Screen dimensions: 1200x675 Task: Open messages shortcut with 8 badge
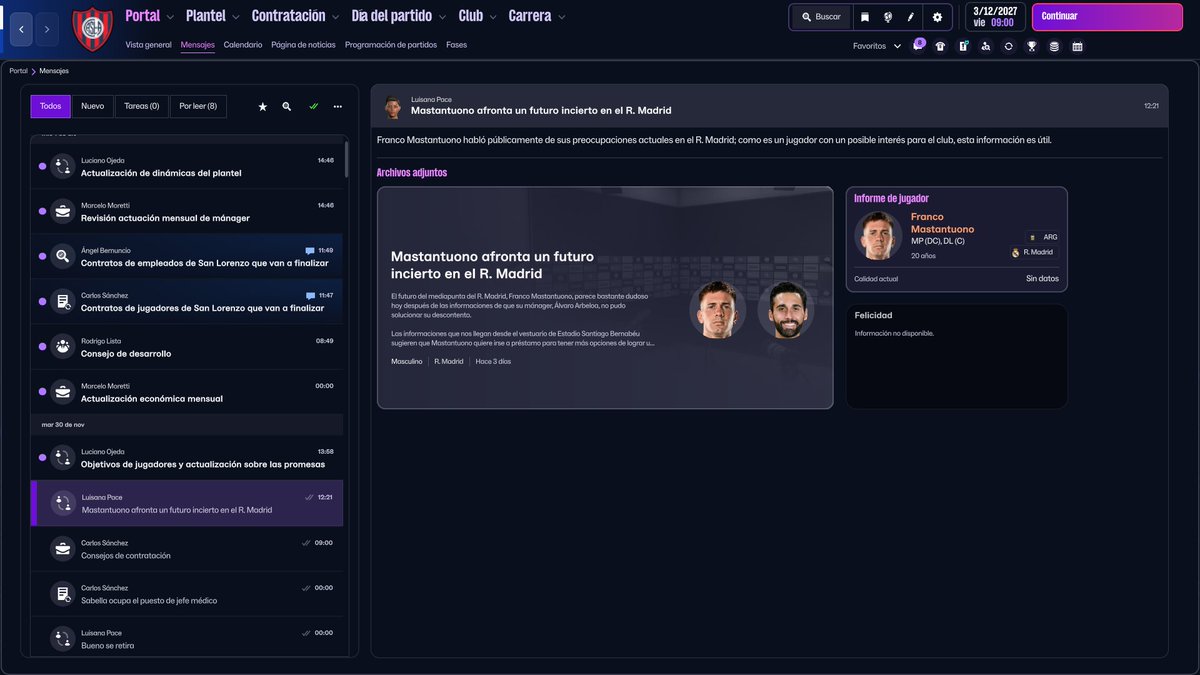pyautogui.click(x=918, y=46)
